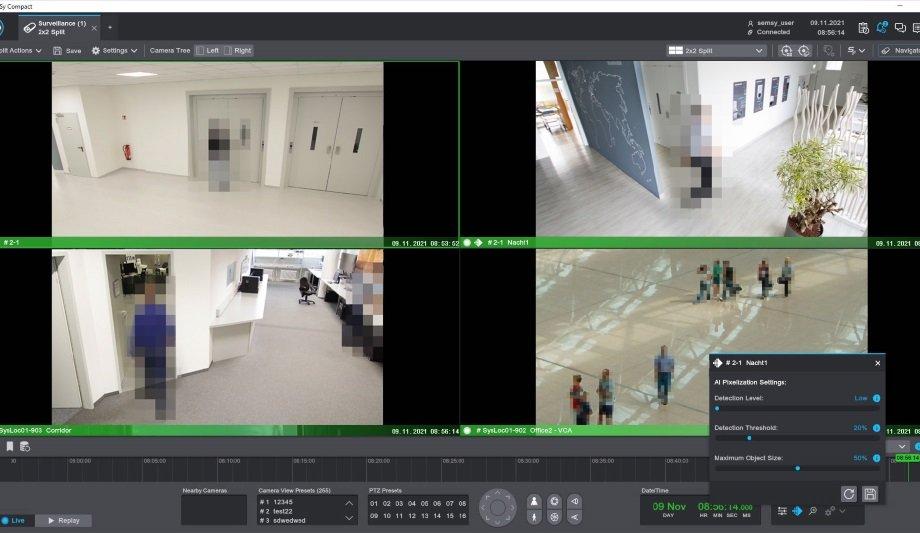Open the sliders adjustment icon in bottom bar
The height and width of the screenshot is (533, 920).
point(782,511)
